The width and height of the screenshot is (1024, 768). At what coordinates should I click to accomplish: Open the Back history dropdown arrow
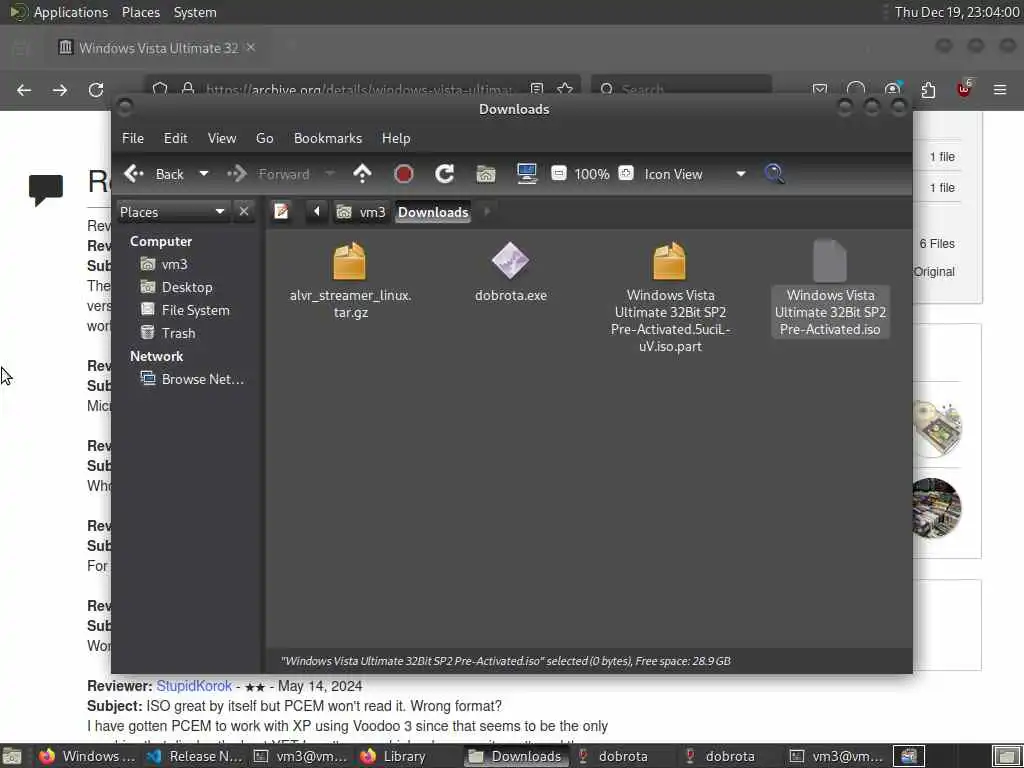(x=204, y=174)
